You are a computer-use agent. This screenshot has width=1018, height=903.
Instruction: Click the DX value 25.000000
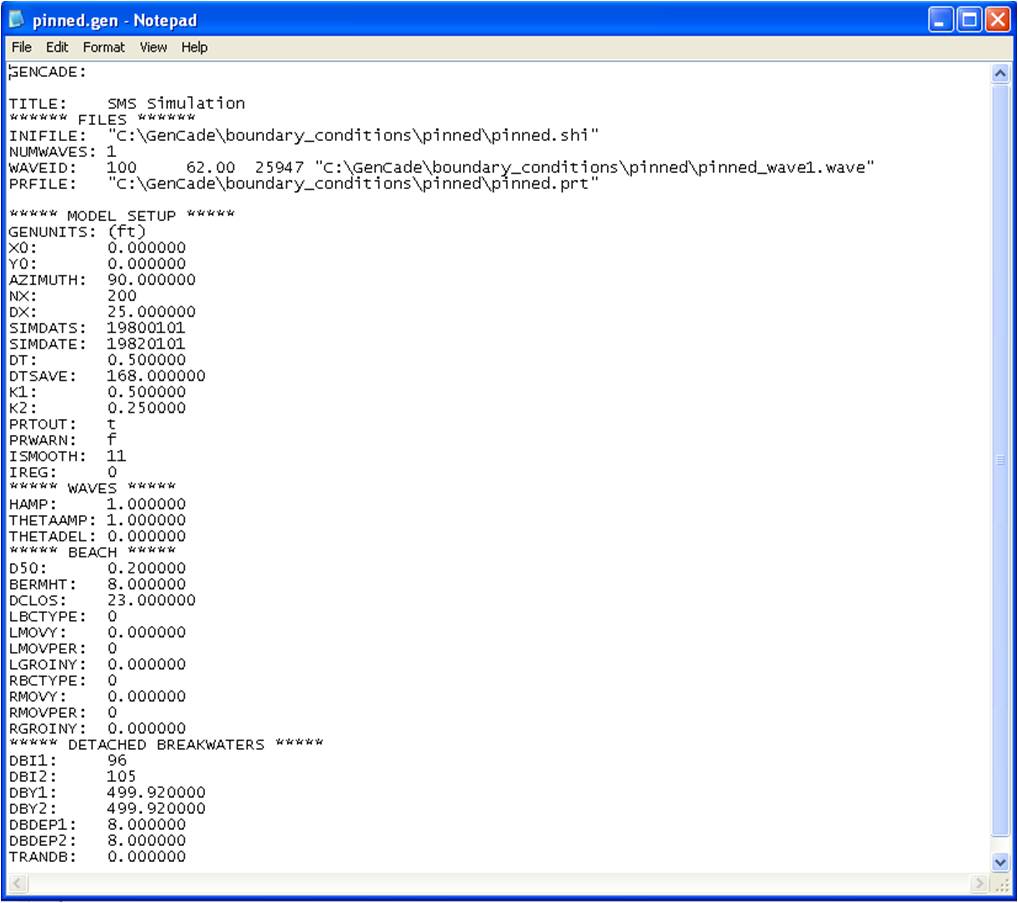coord(151,312)
